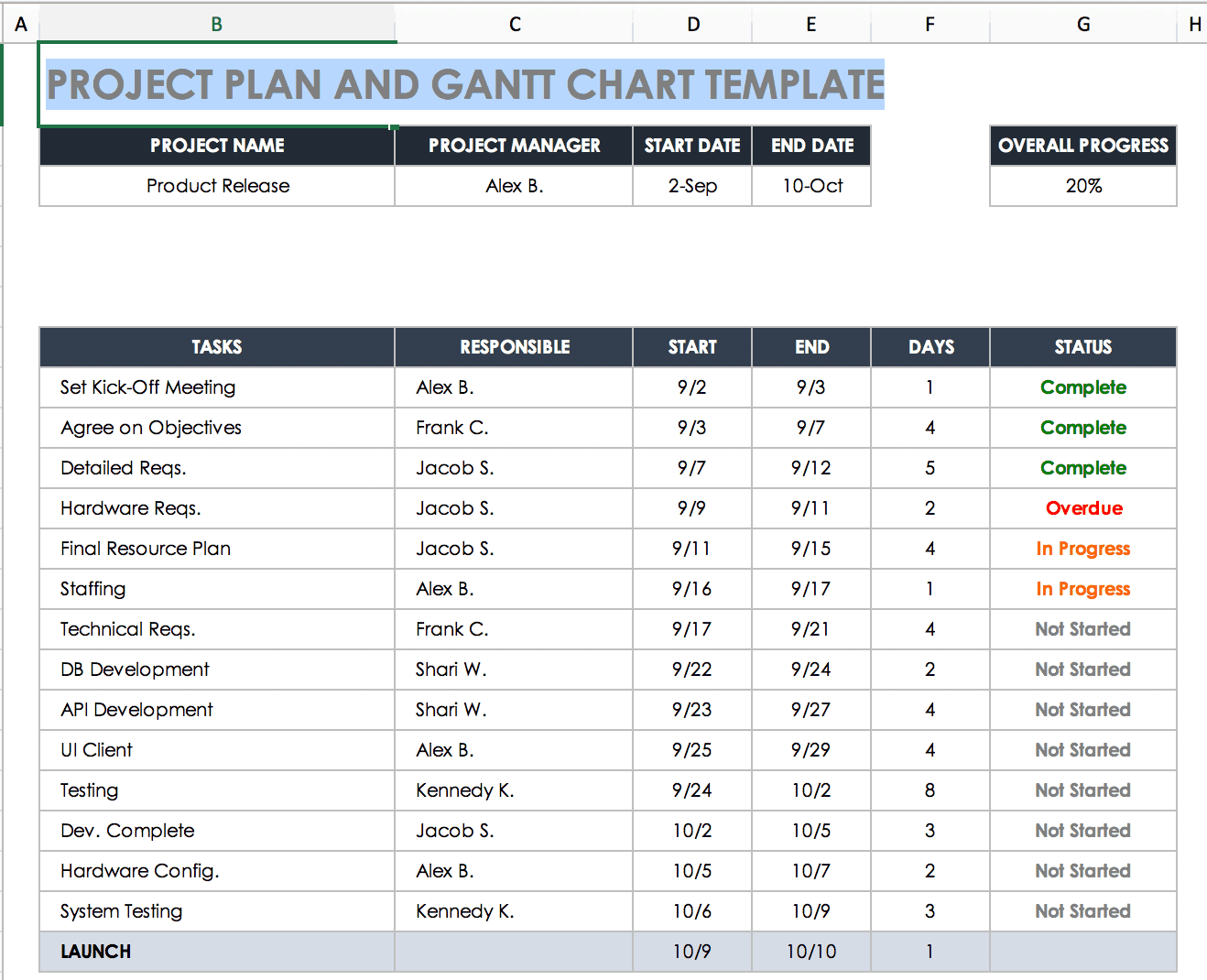Screen dimensions: 1207x980
Task: Click the TASKS table header cell
Action: click(x=217, y=347)
